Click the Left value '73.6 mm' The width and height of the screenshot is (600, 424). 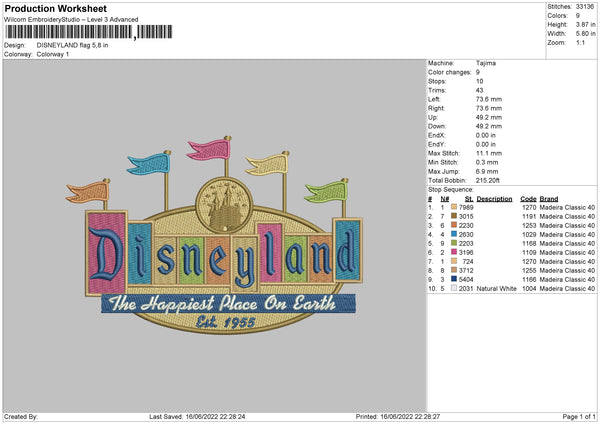pyautogui.click(x=489, y=99)
